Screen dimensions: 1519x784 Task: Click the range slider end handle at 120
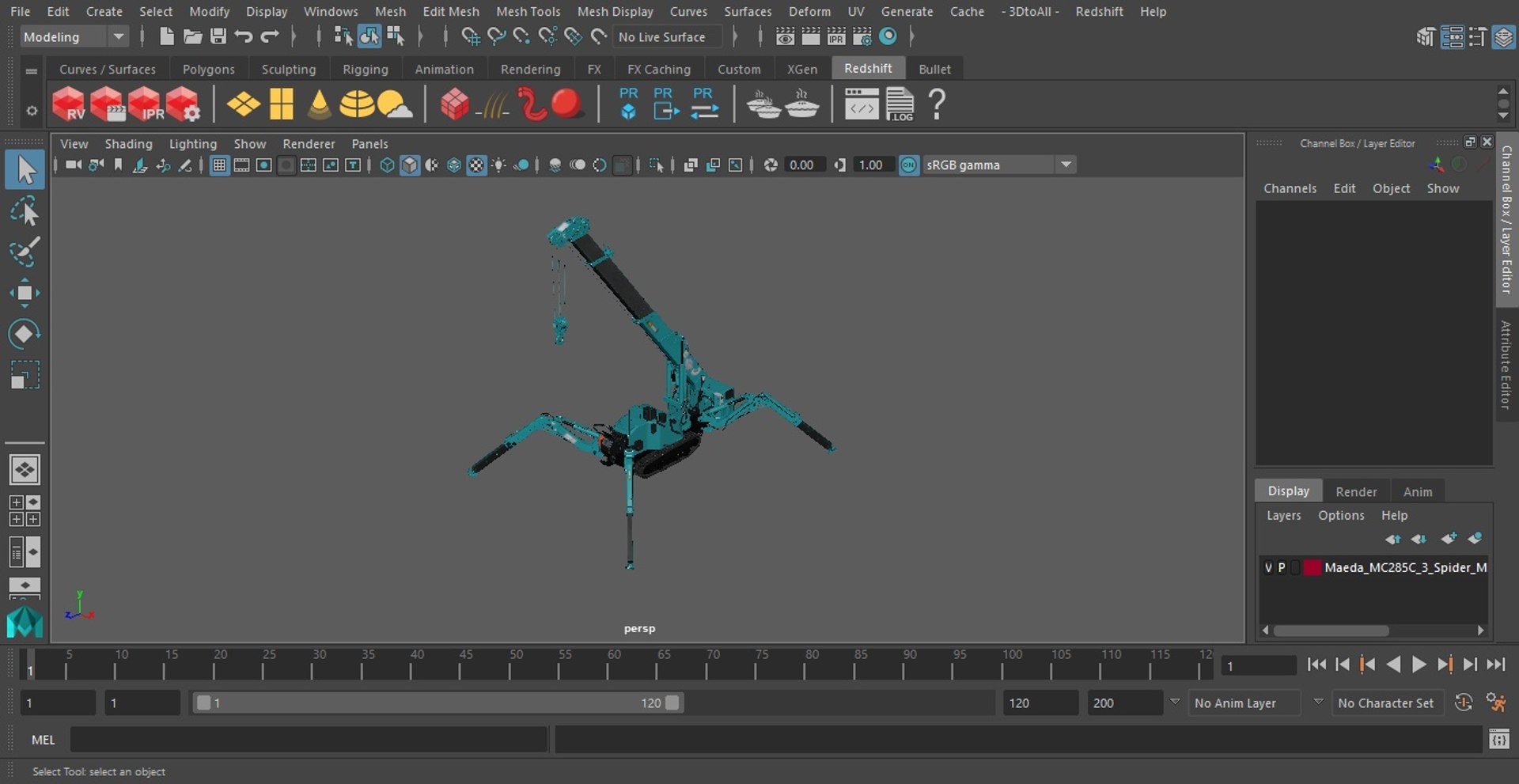click(x=672, y=703)
